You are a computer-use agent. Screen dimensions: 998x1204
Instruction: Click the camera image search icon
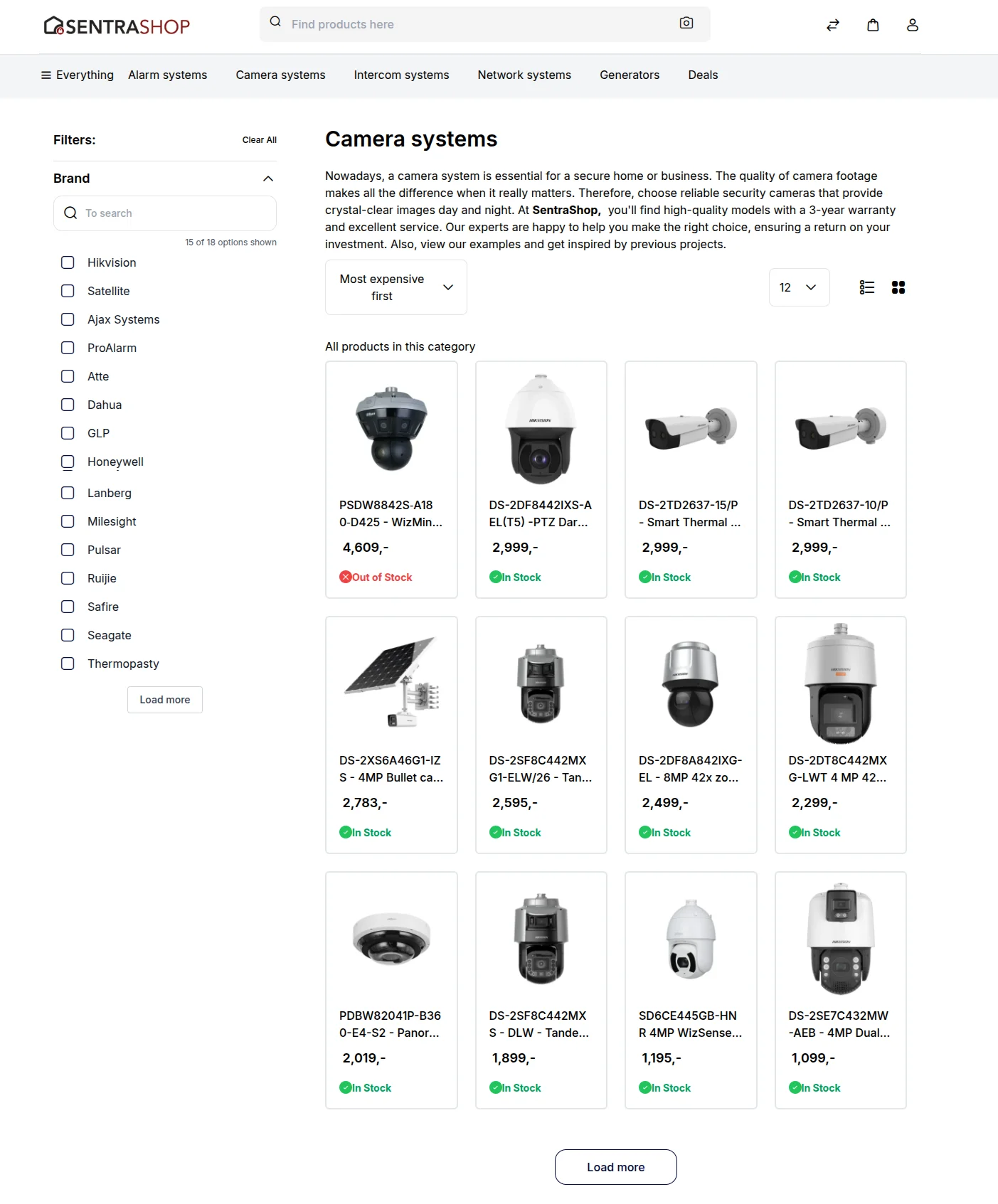point(686,23)
